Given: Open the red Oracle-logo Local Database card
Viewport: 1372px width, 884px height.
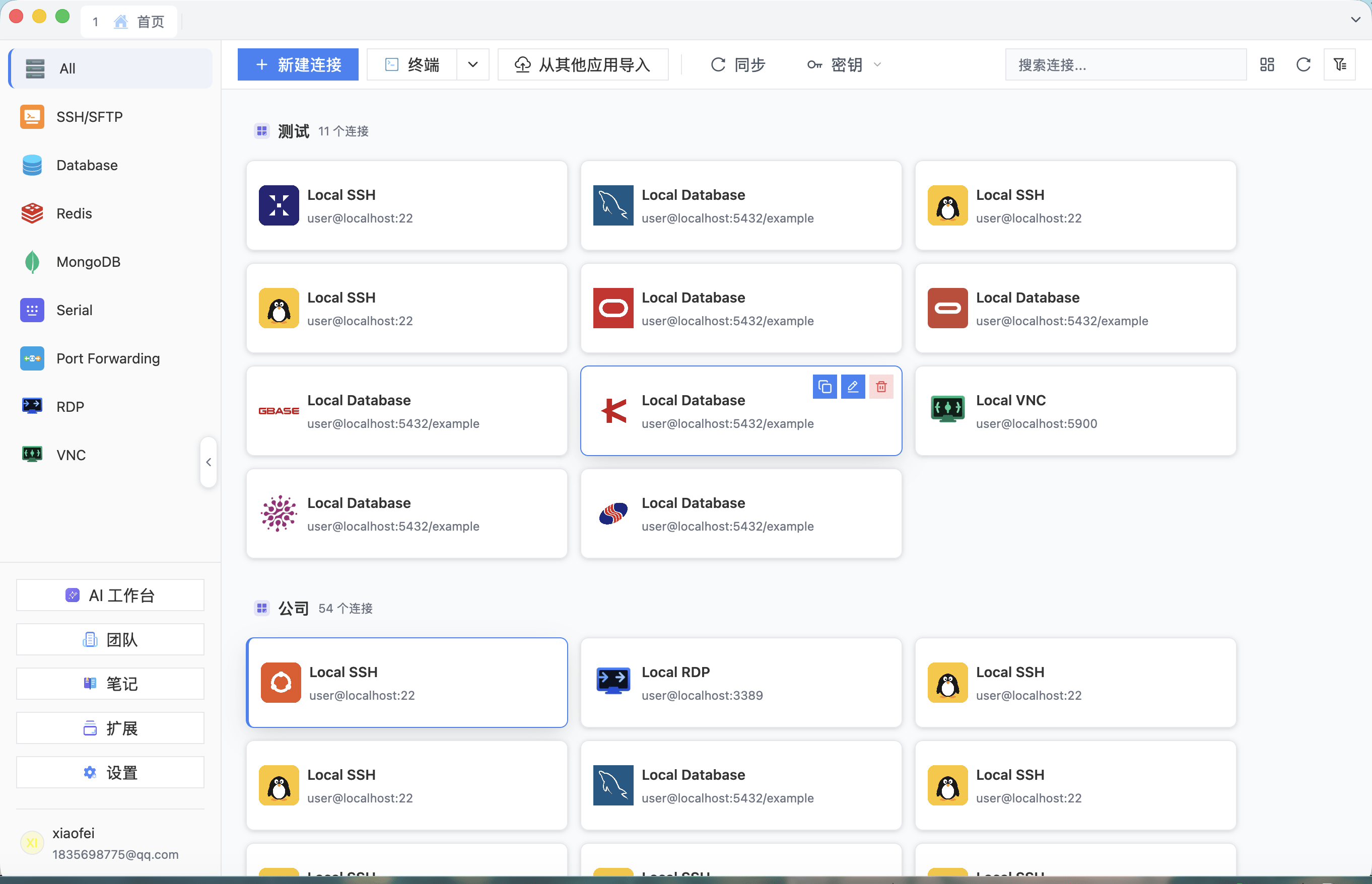Looking at the screenshot, I should click(741, 308).
